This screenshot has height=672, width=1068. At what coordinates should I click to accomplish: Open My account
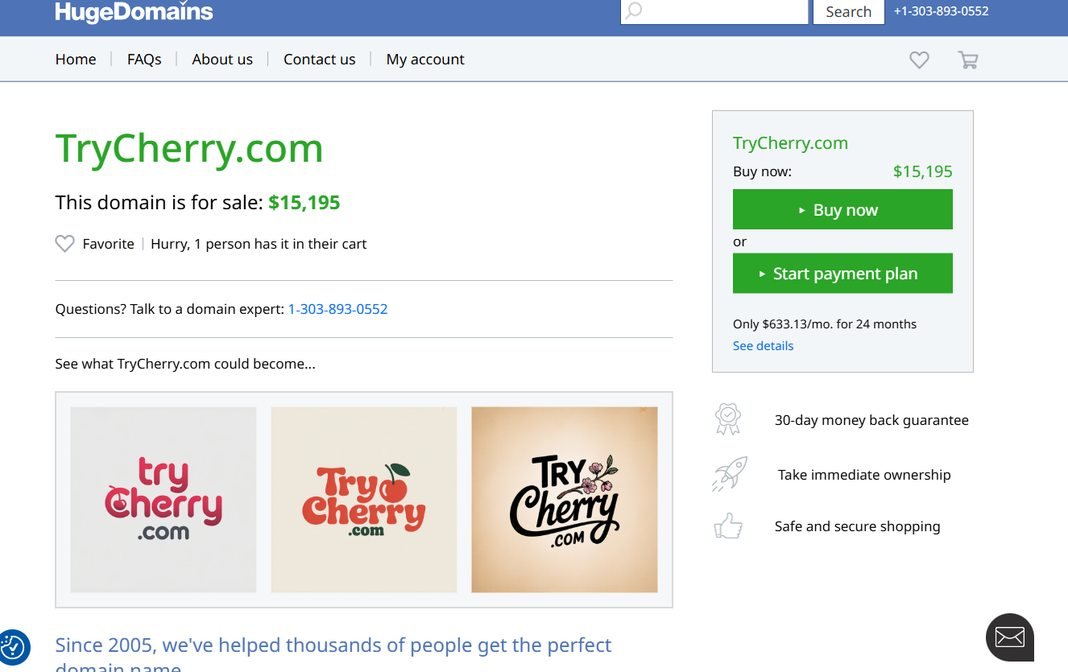(425, 59)
